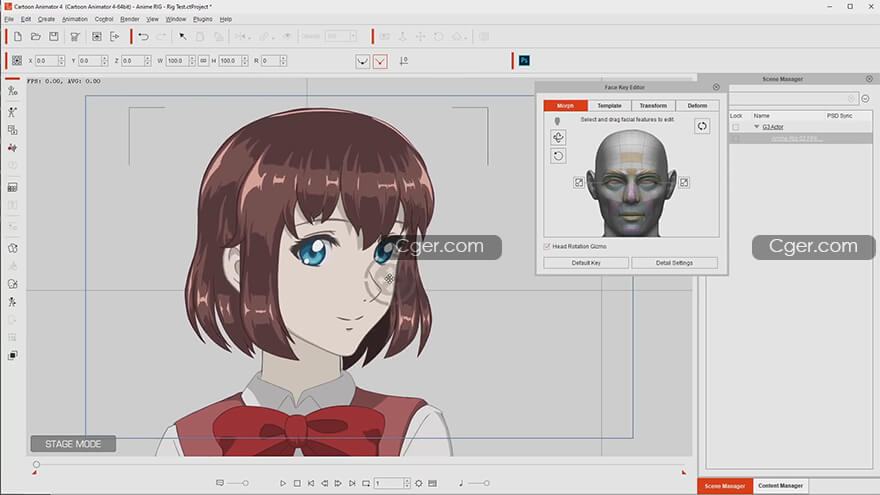Click the X value stepper arrows
Viewport: 880px width, 495px height.
(61, 61)
